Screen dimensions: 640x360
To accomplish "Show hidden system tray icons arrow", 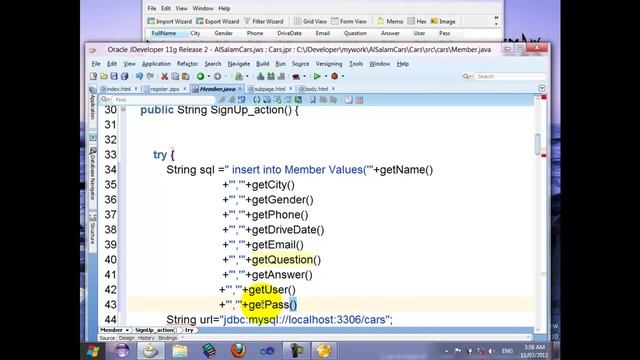I will coord(447,351).
